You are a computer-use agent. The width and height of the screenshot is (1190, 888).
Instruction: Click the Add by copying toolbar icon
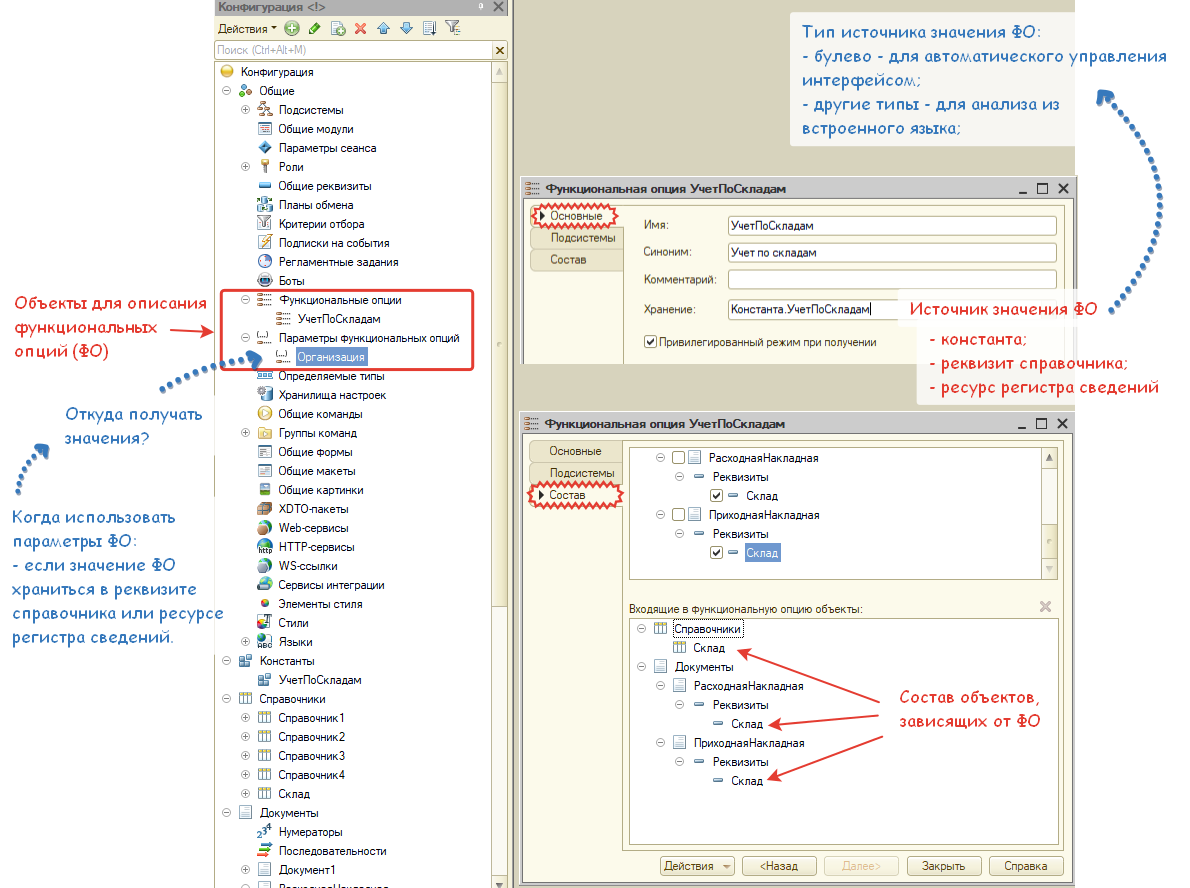(x=338, y=29)
